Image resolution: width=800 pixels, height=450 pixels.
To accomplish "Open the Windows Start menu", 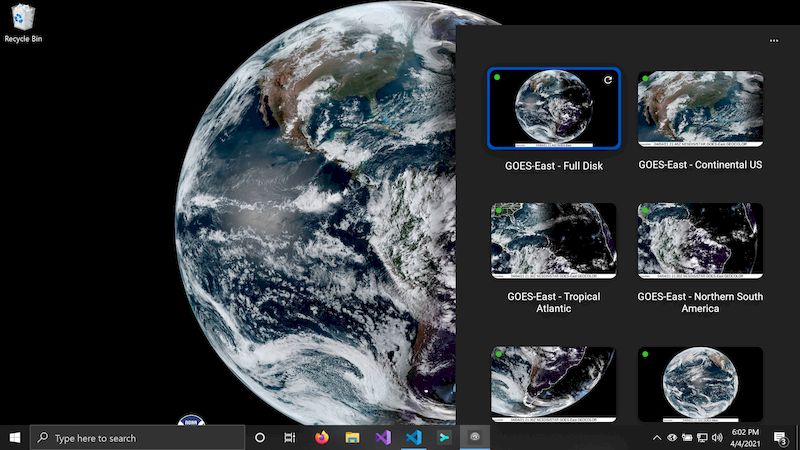I will tap(15, 437).
